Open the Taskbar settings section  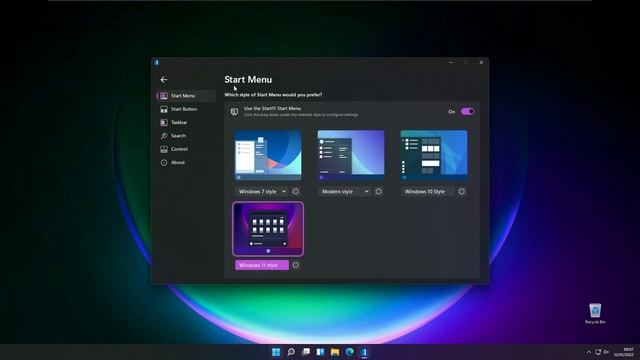[x=186, y=122]
